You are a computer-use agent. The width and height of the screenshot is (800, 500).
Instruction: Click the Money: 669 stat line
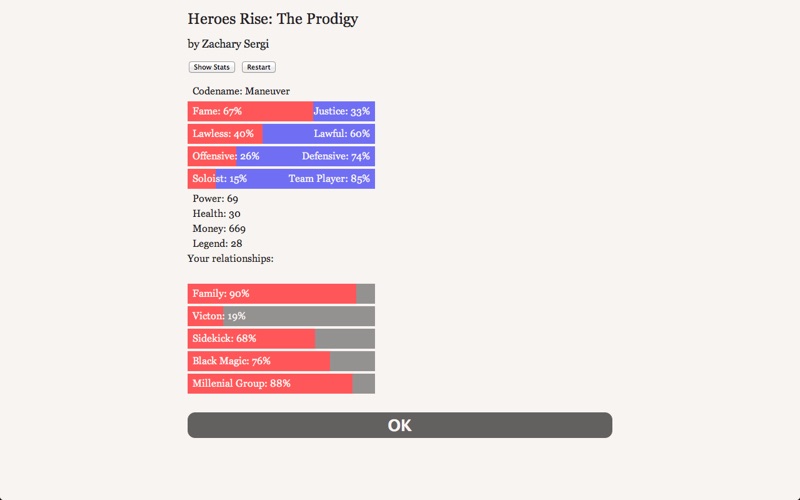(x=219, y=229)
